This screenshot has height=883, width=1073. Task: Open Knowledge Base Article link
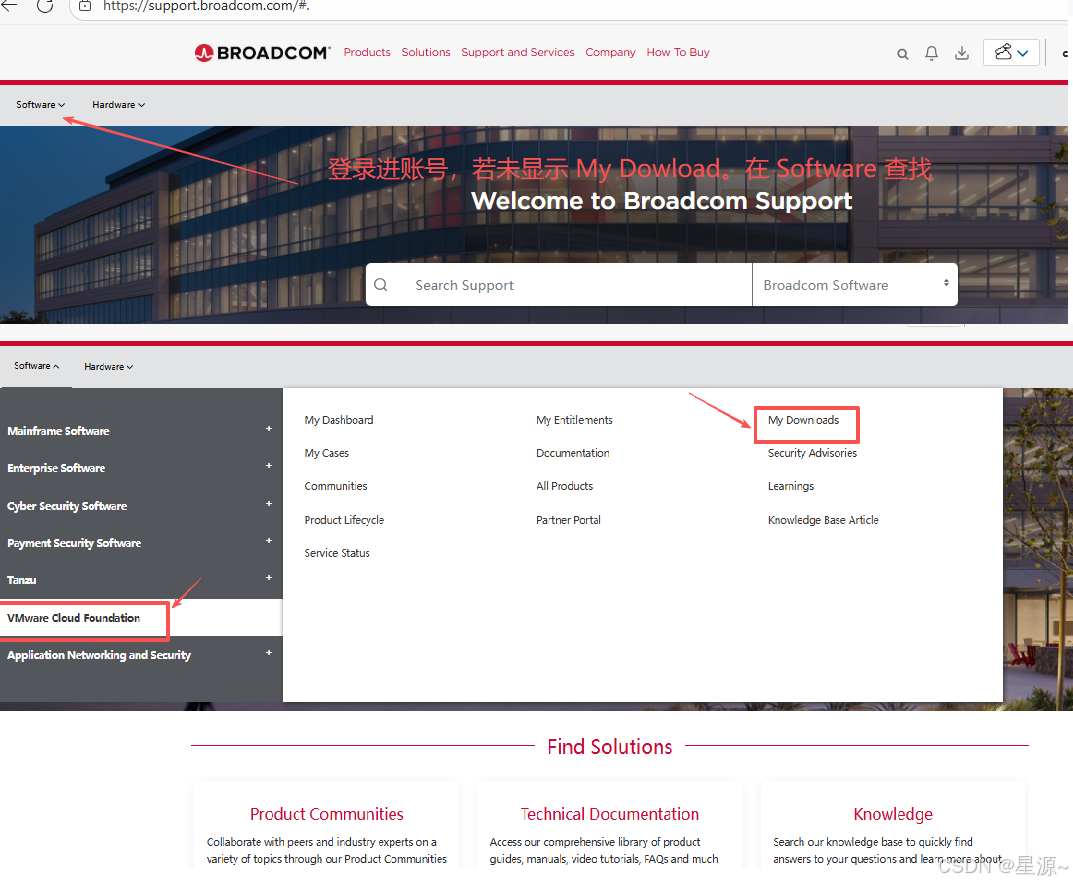tap(823, 520)
